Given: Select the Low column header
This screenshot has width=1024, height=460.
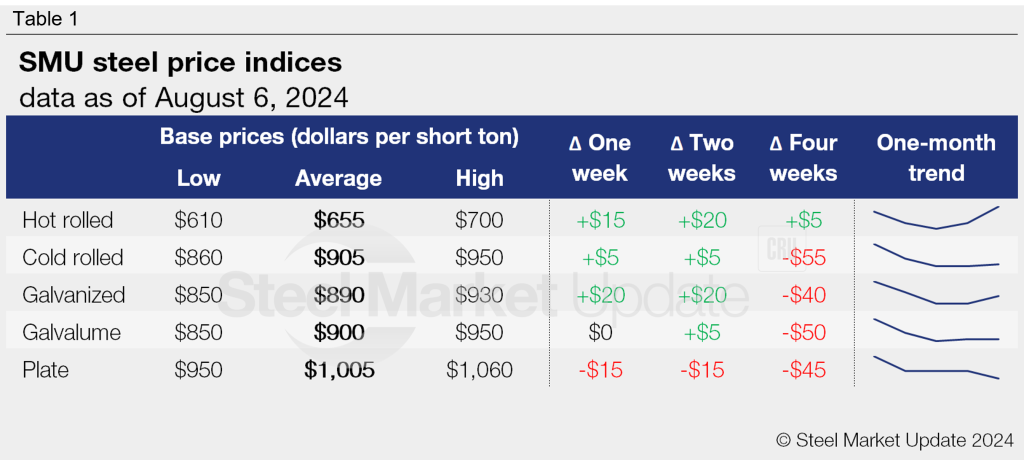Looking at the screenshot, I should 199,178.
